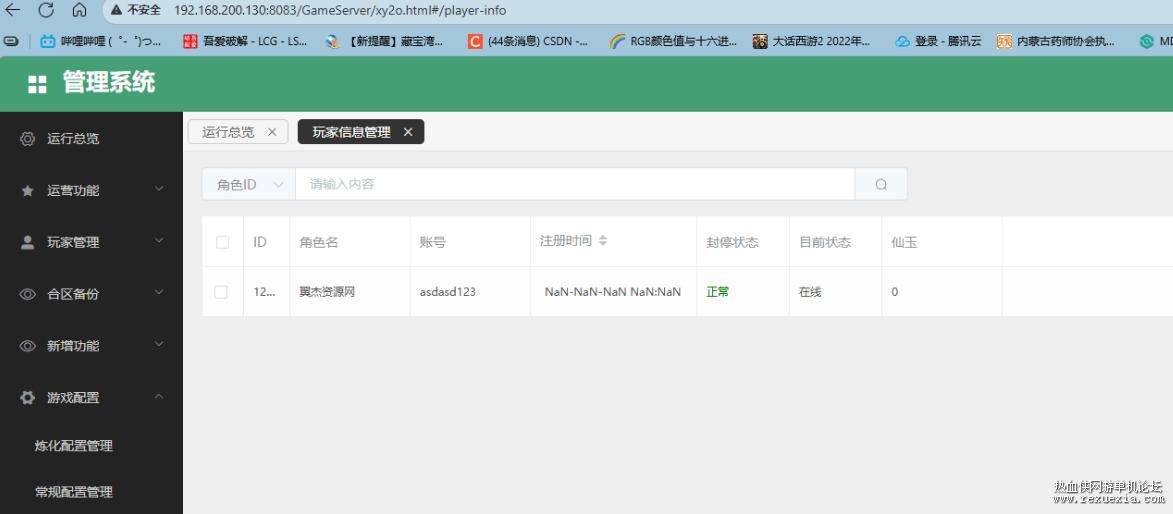Go back using the browser back arrow
This screenshot has height=514, width=1173.
tap(13, 10)
